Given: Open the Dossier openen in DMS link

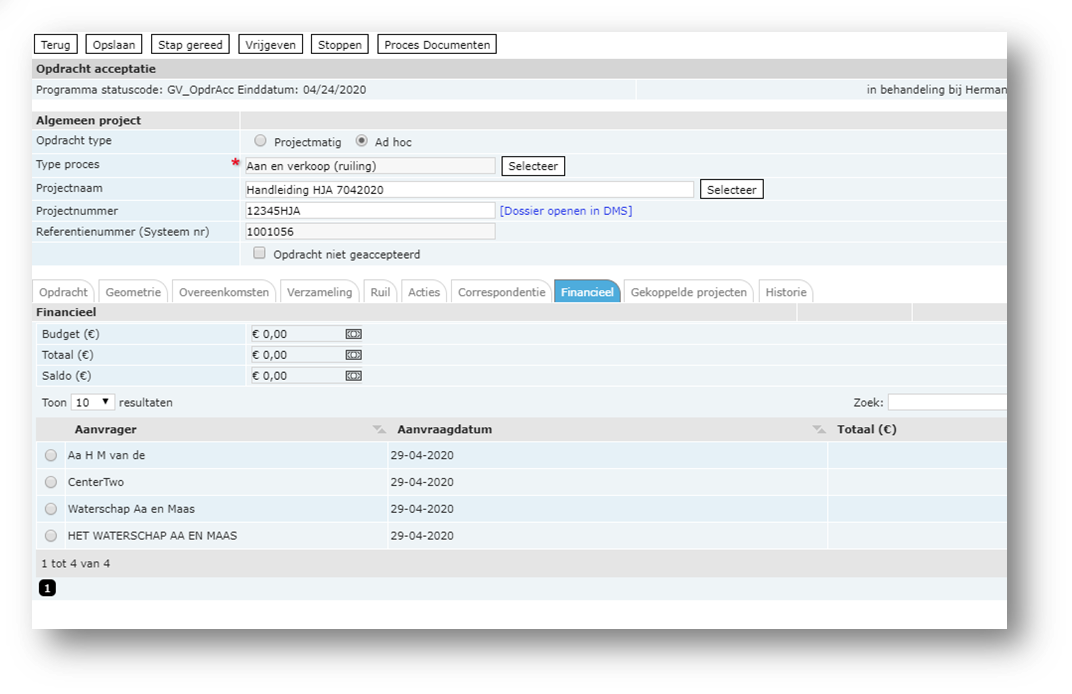Looking at the screenshot, I should 566,211.
